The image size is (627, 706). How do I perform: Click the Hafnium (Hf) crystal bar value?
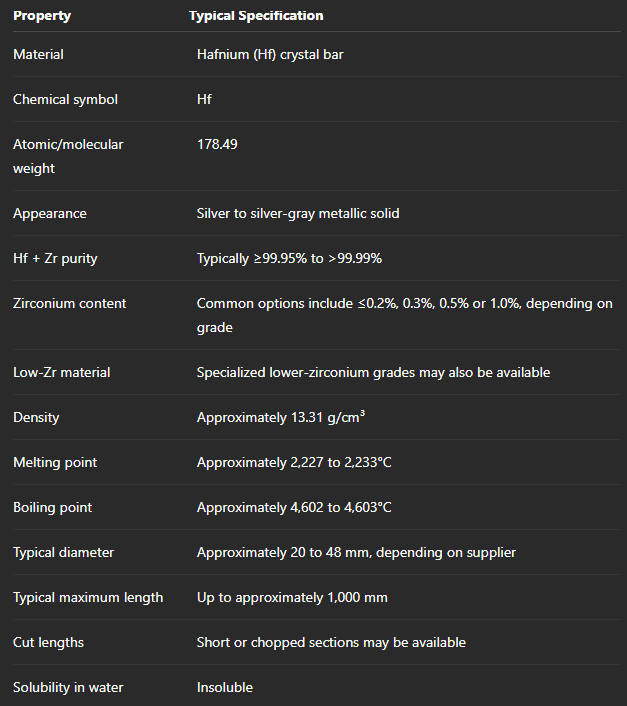(x=270, y=54)
